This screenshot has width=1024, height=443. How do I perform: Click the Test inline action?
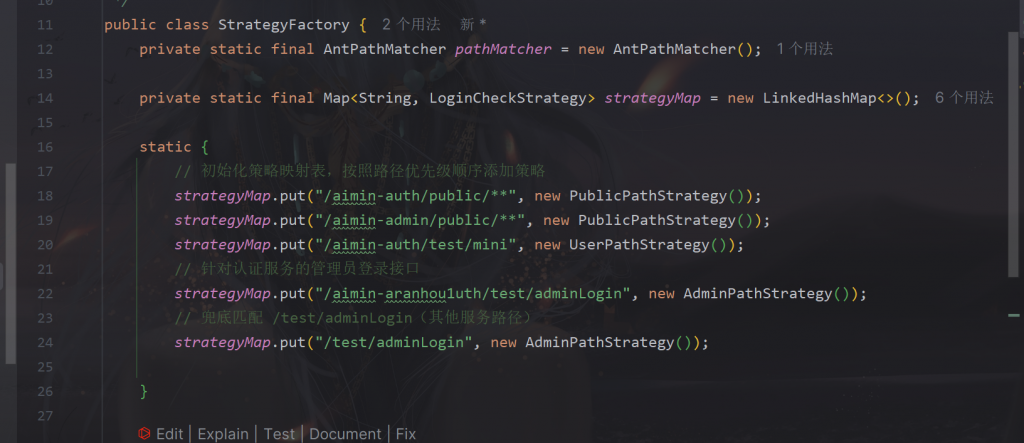(x=279, y=434)
